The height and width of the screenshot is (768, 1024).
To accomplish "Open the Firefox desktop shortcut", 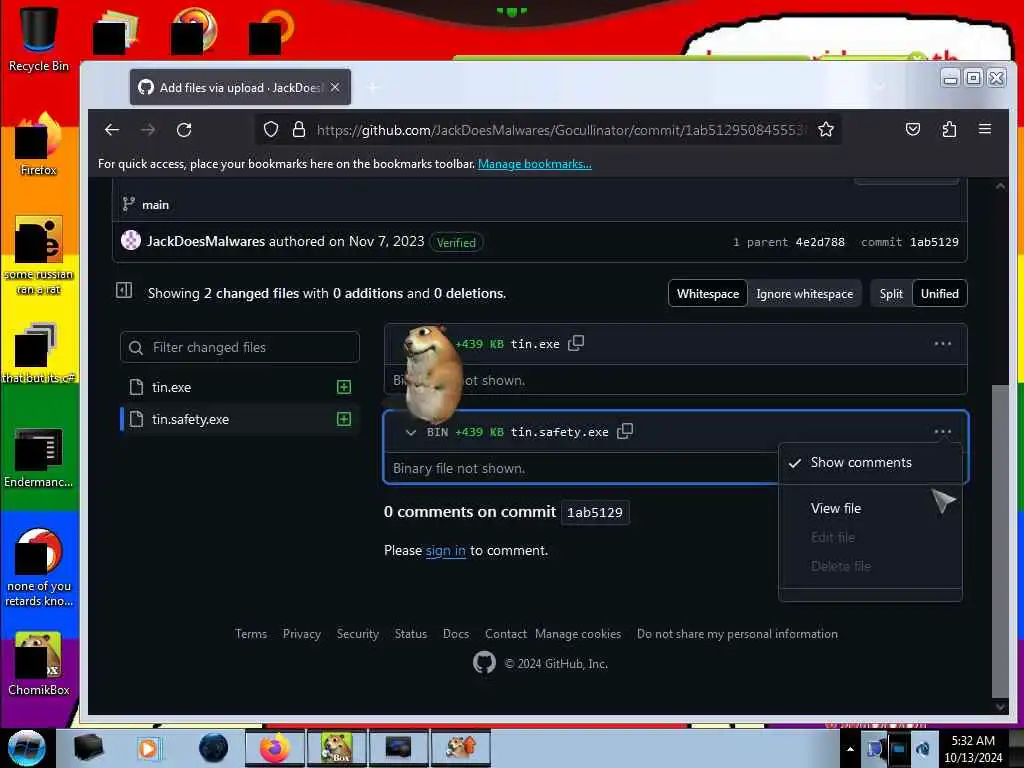I will [38, 145].
